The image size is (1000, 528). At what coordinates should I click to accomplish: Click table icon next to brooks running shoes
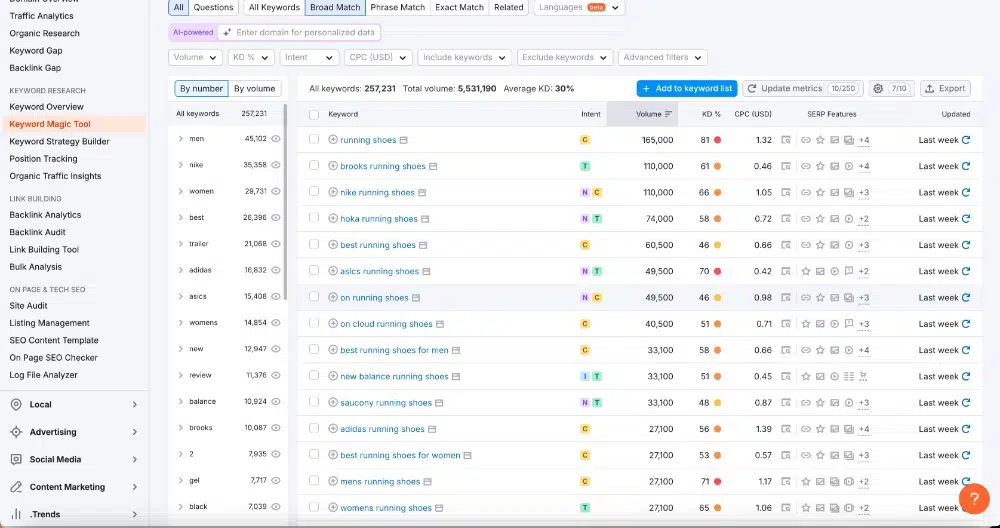pyautogui.click(x=433, y=166)
